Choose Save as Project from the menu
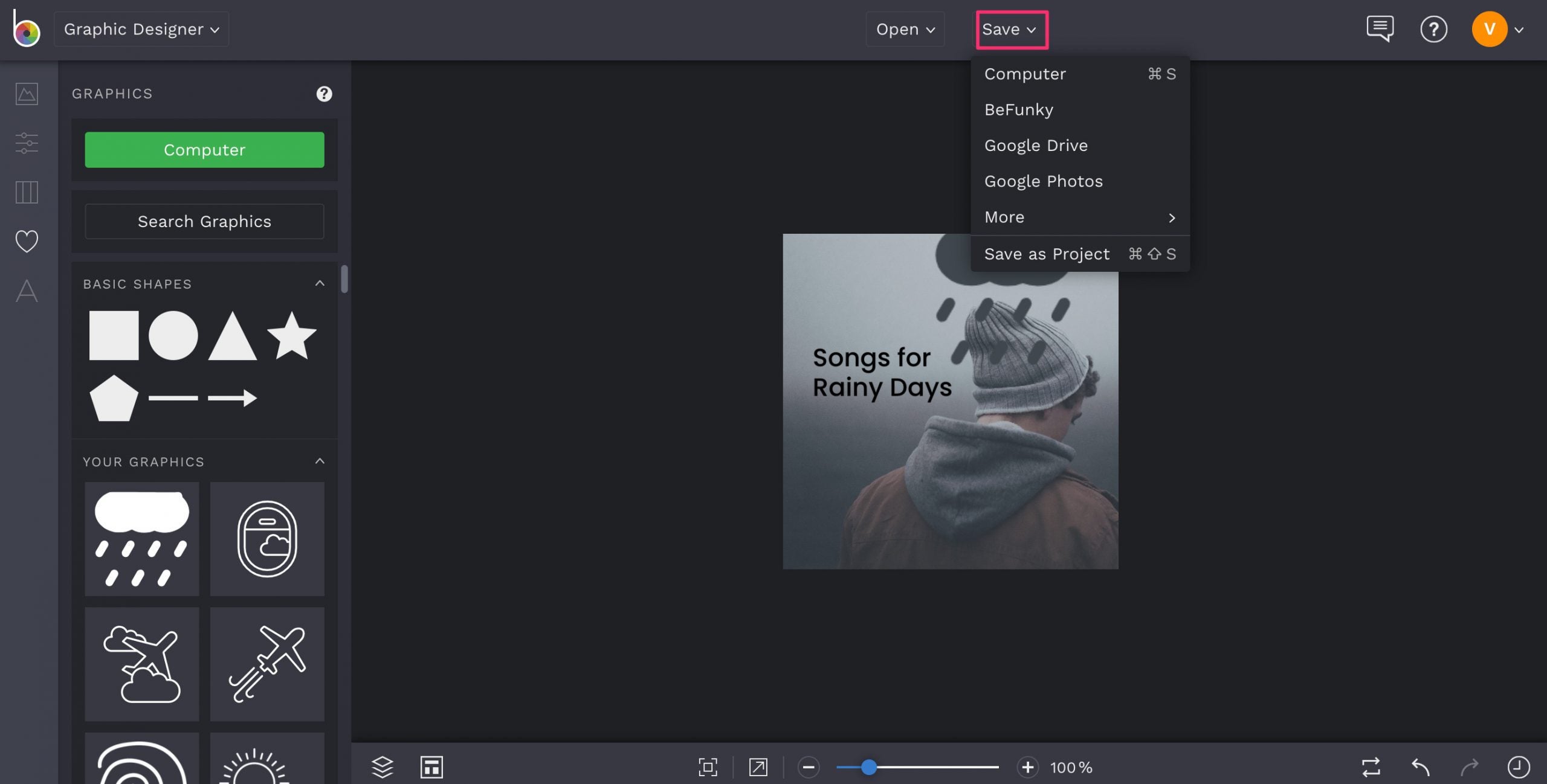 point(1047,254)
